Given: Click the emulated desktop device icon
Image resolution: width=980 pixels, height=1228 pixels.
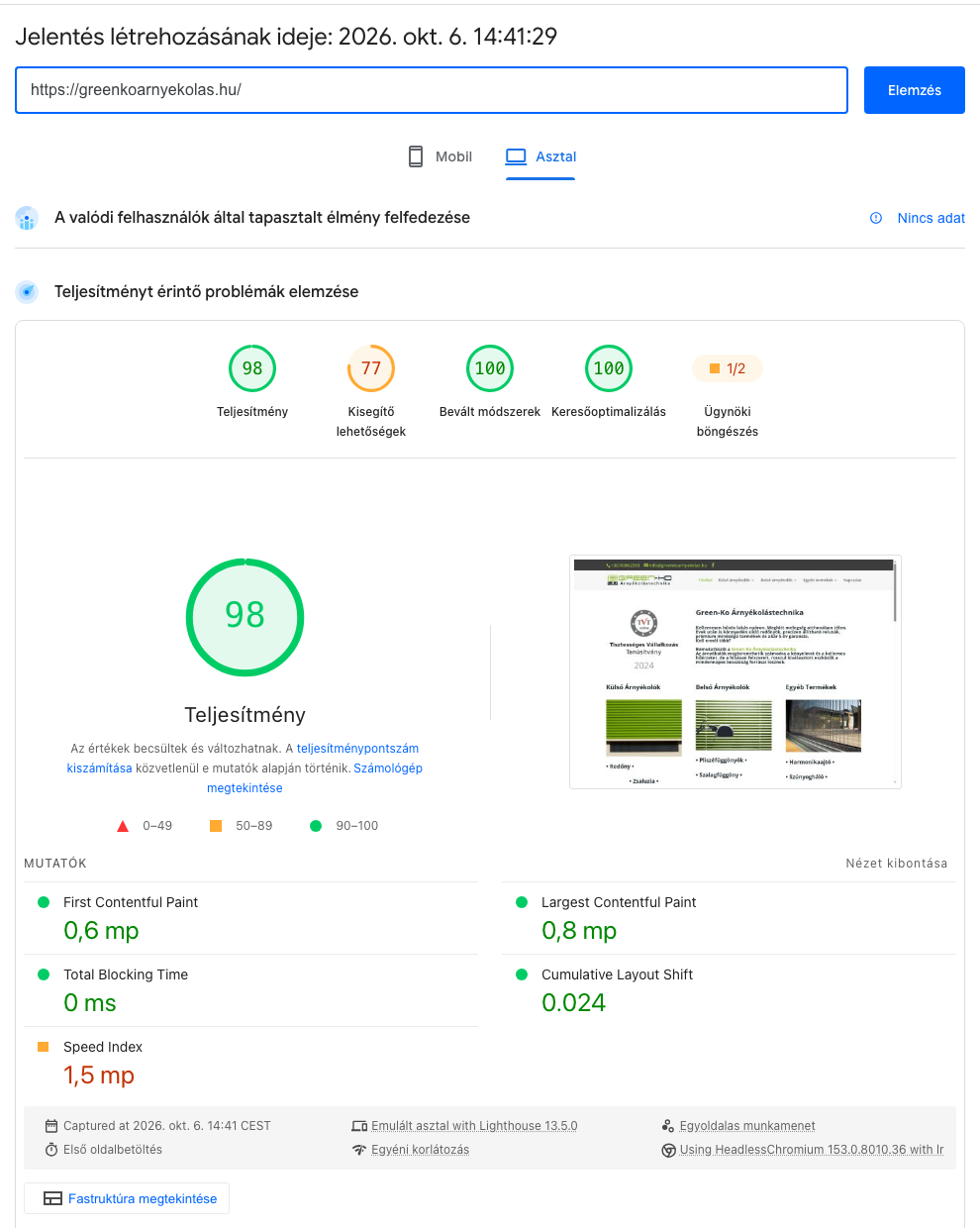Looking at the screenshot, I should (x=359, y=1126).
